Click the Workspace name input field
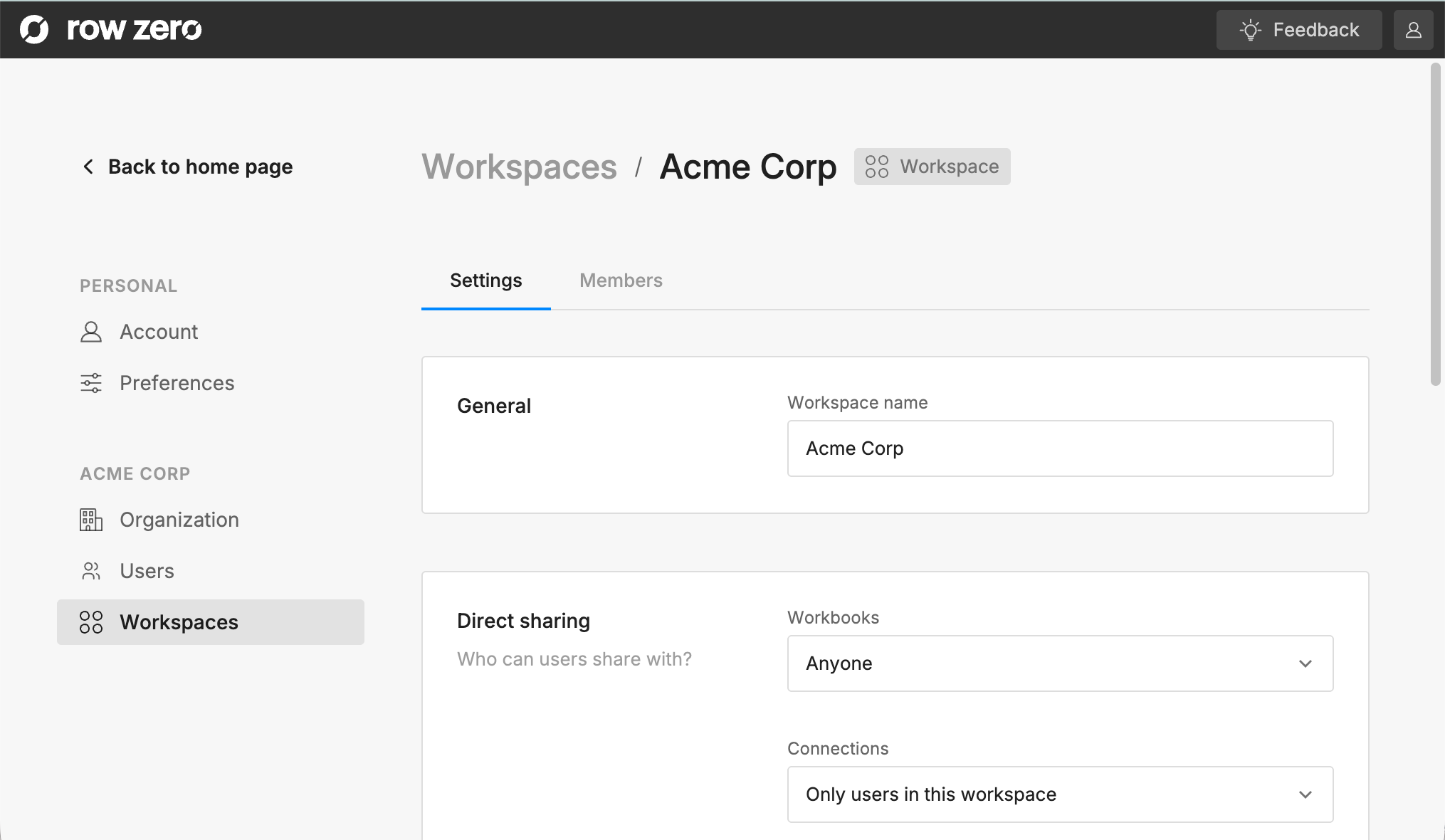Viewport: 1445px width, 840px height. click(1061, 448)
